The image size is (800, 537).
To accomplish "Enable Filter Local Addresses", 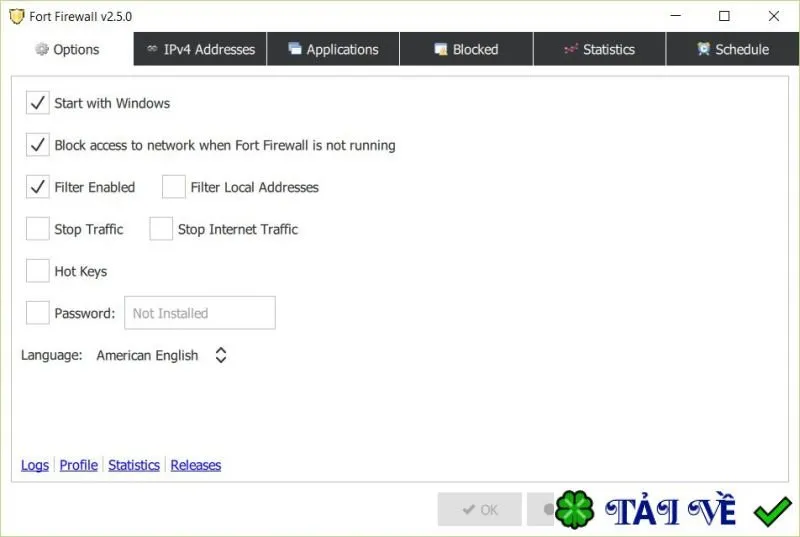I will click(x=173, y=187).
